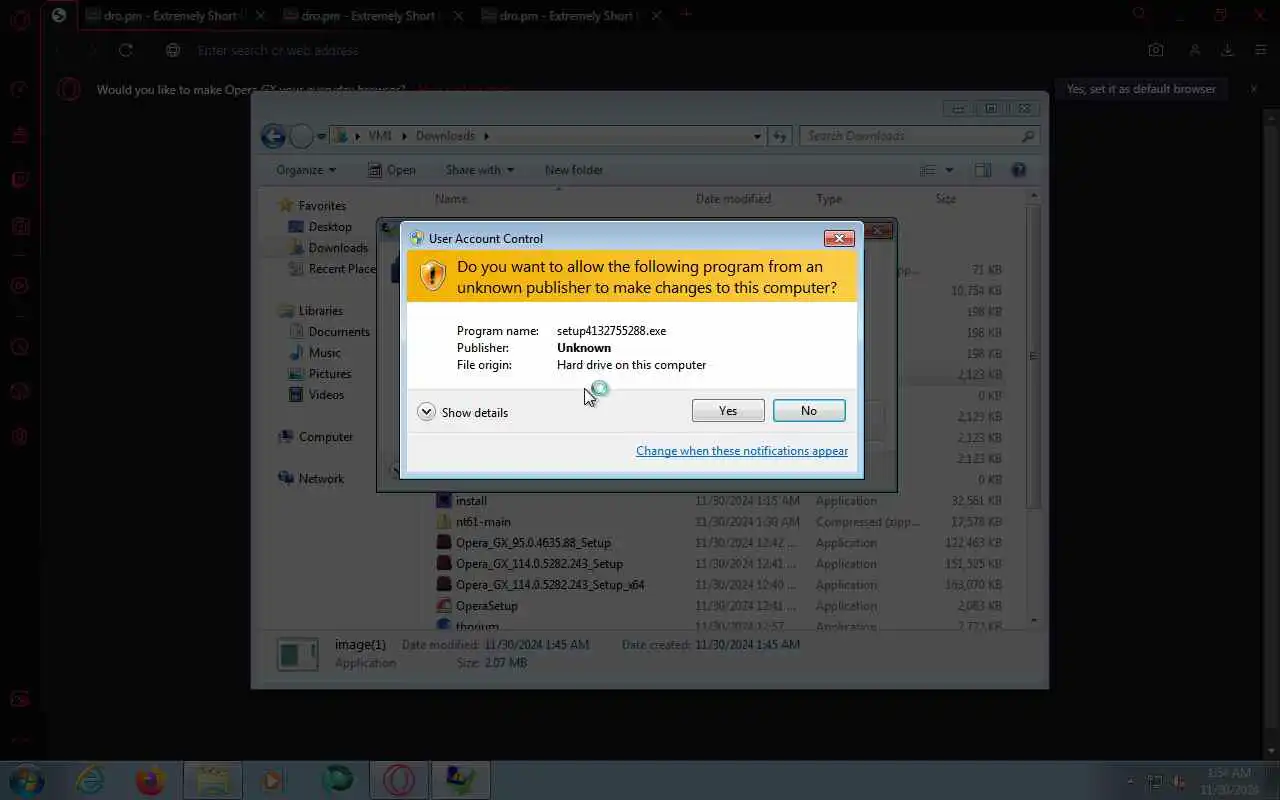
Task: Dismiss the Opera default browser banner
Action: 1253,89
